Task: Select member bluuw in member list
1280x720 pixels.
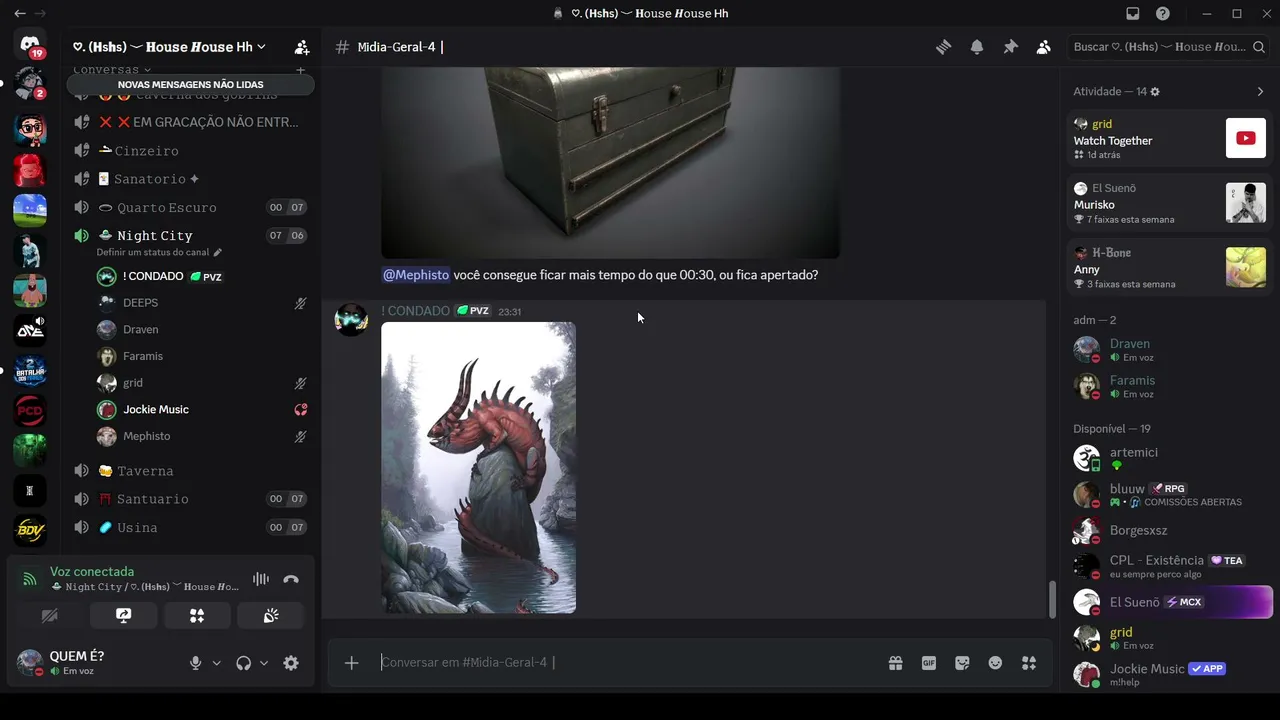Action: 1169,494
